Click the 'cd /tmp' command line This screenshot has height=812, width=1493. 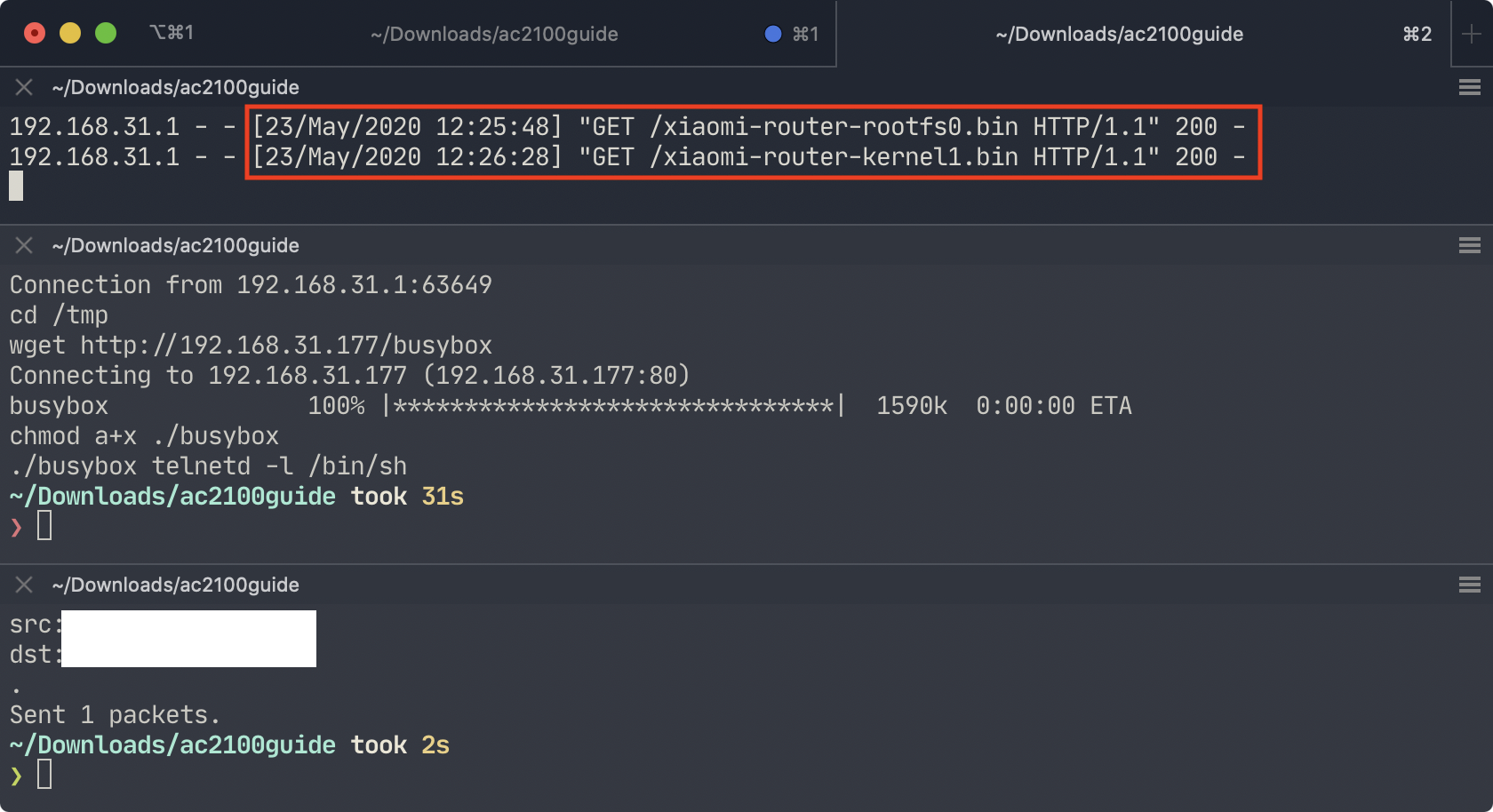59,315
